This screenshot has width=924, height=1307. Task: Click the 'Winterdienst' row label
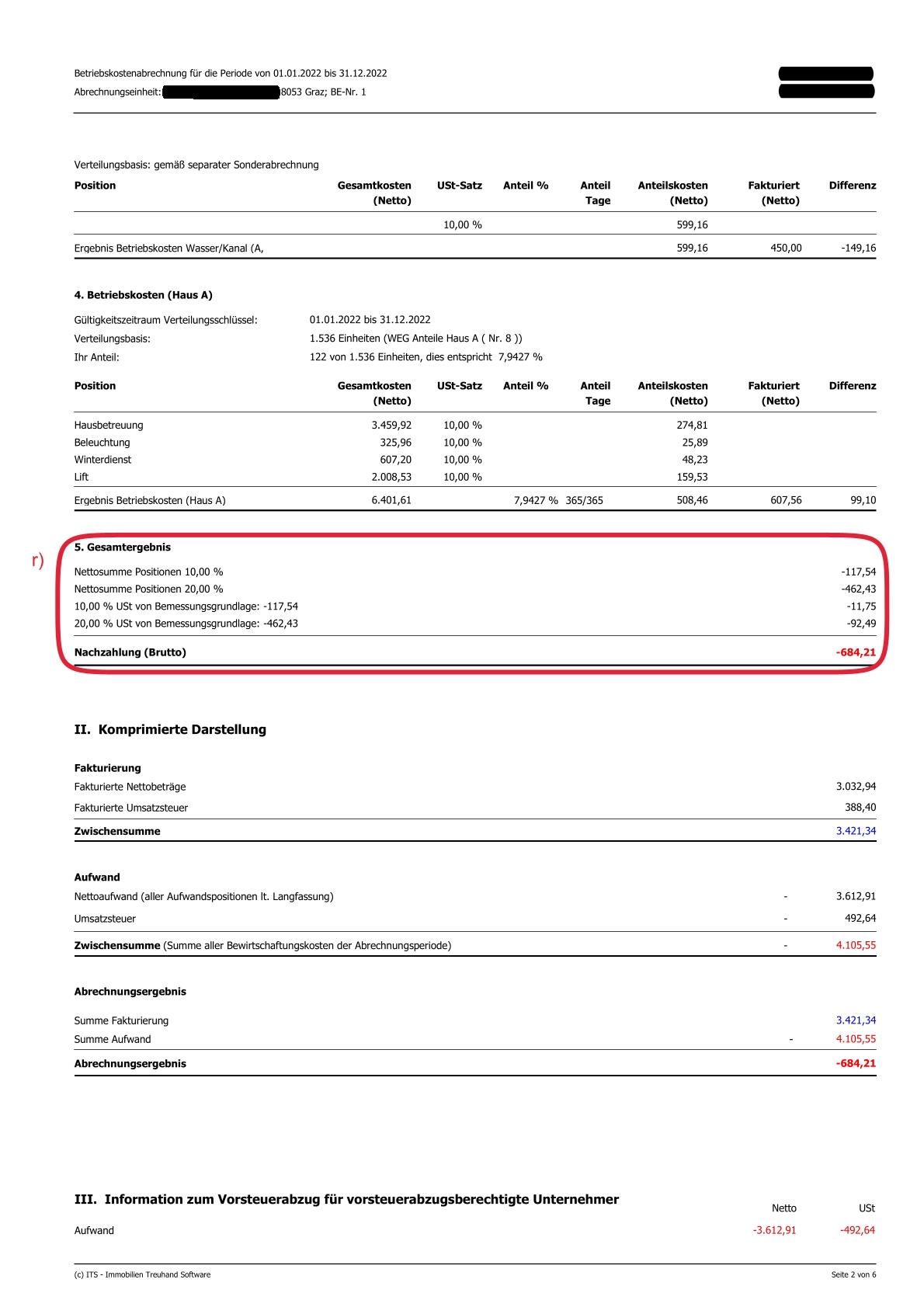coord(102,460)
